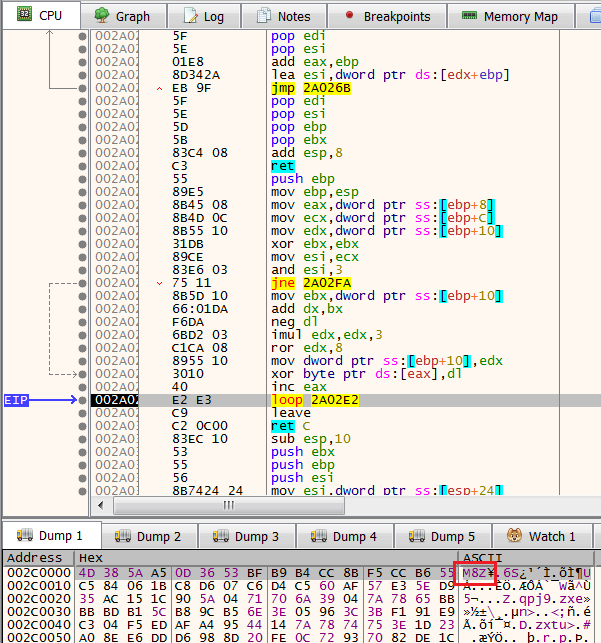Select the jne 2A02FA instruction
The width and height of the screenshot is (601, 643).
coord(310,283)
